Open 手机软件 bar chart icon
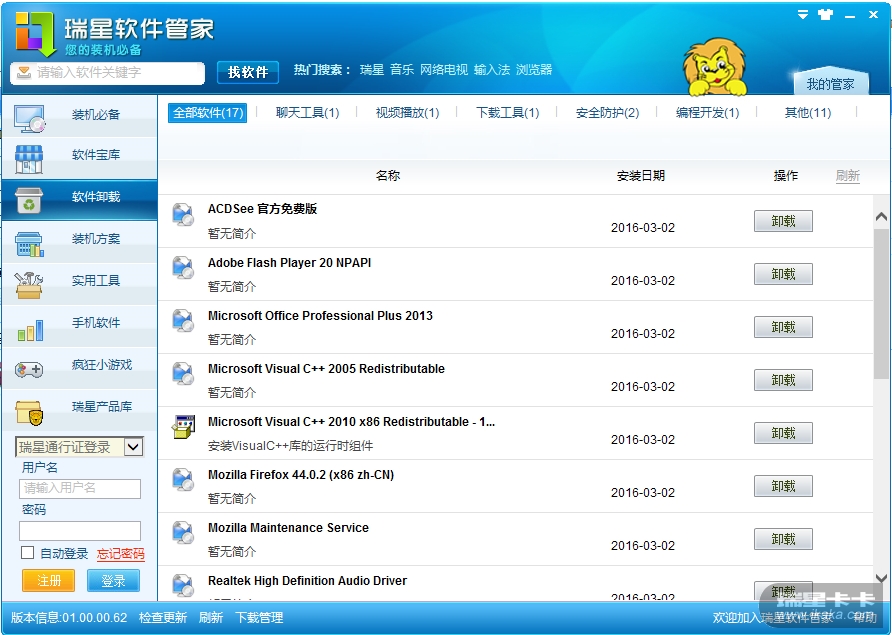Image resolution: width=892 pixels, height=635 pixels. [30, 330]
